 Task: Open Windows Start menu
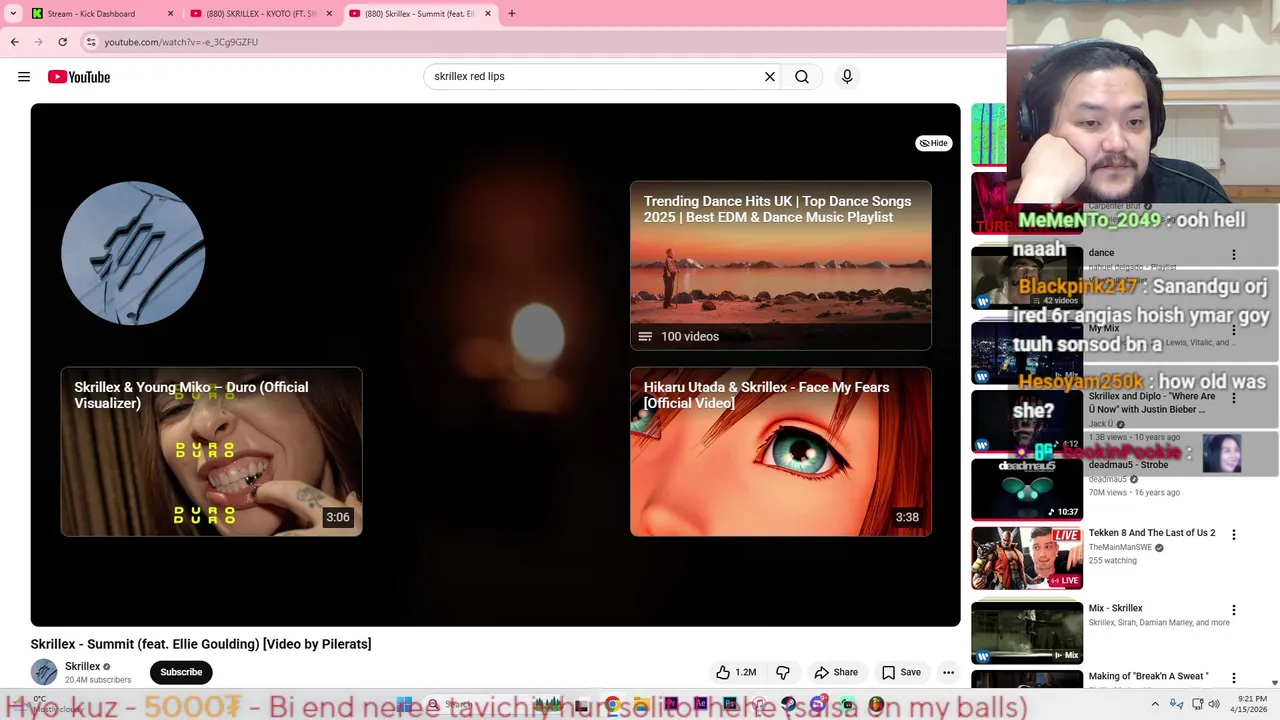pos(404,705)
